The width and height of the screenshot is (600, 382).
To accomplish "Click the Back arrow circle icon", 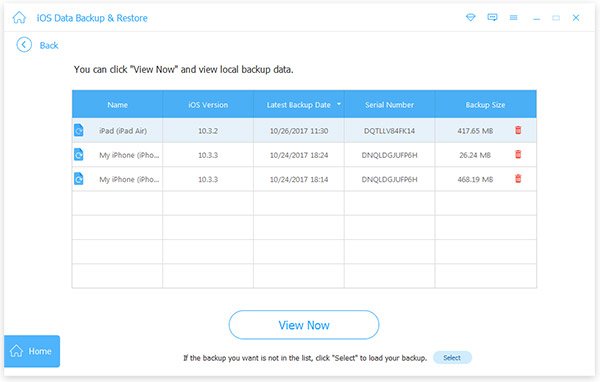I will pyautogui.click(x=24, y=45).
